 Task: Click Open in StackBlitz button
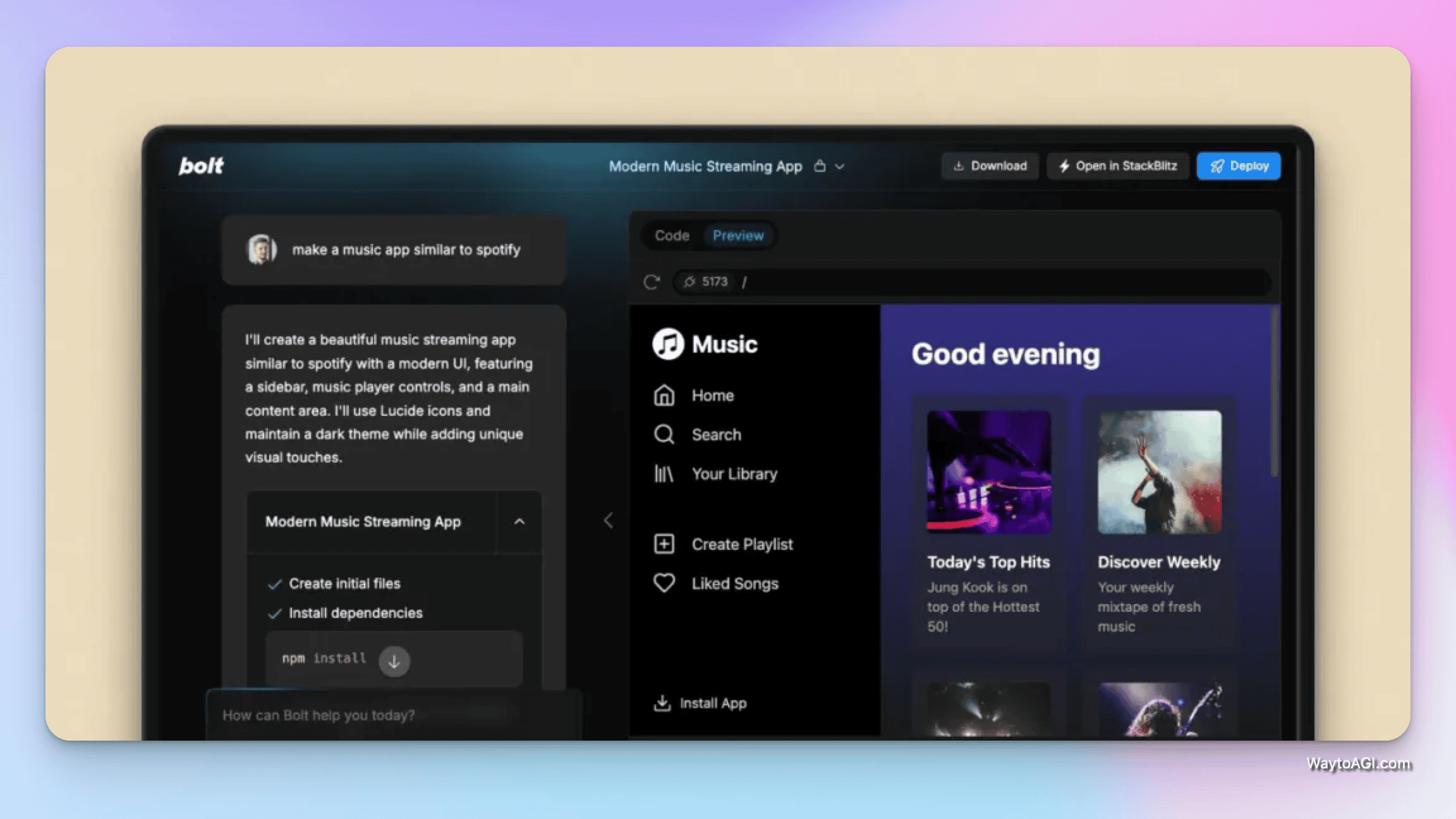[x=1117, y=166]
